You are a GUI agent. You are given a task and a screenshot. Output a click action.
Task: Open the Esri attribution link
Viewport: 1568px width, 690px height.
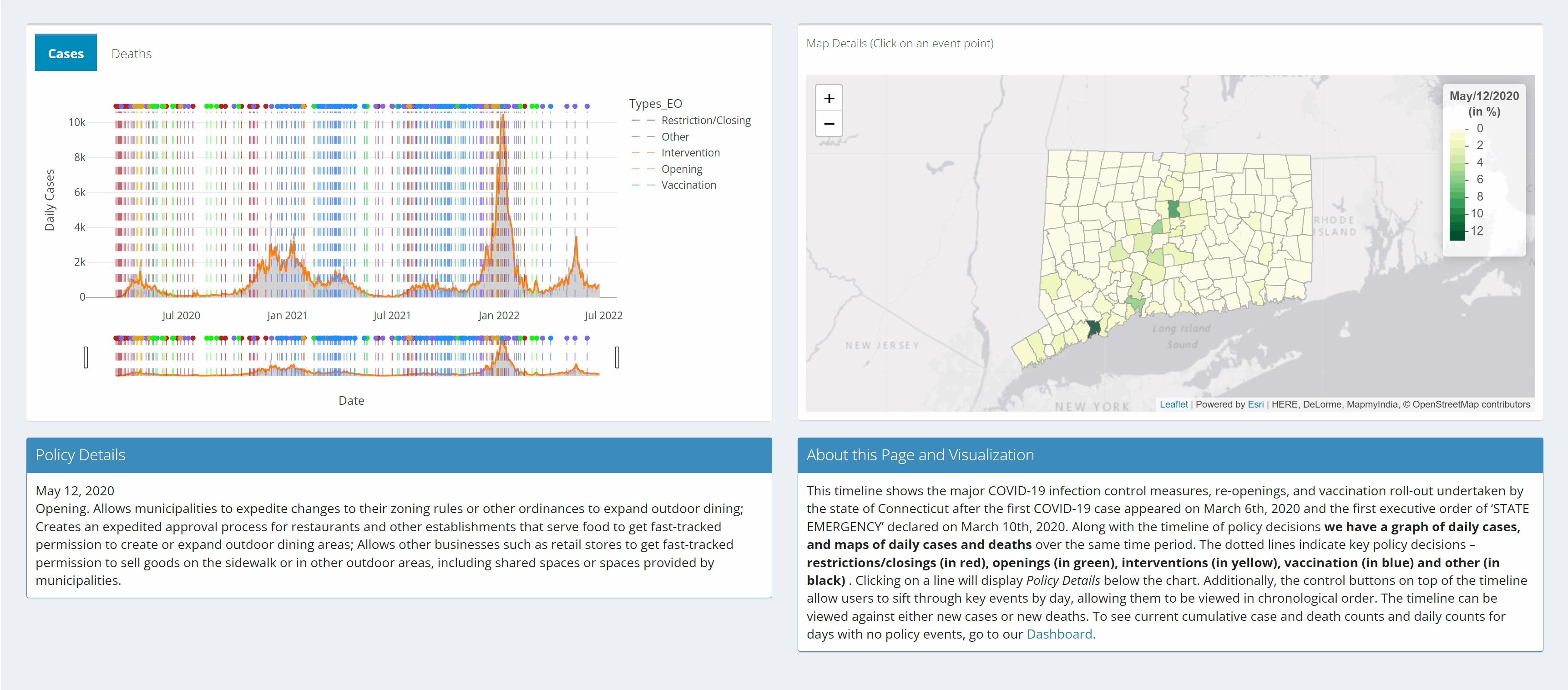[x=1255, y=404]
